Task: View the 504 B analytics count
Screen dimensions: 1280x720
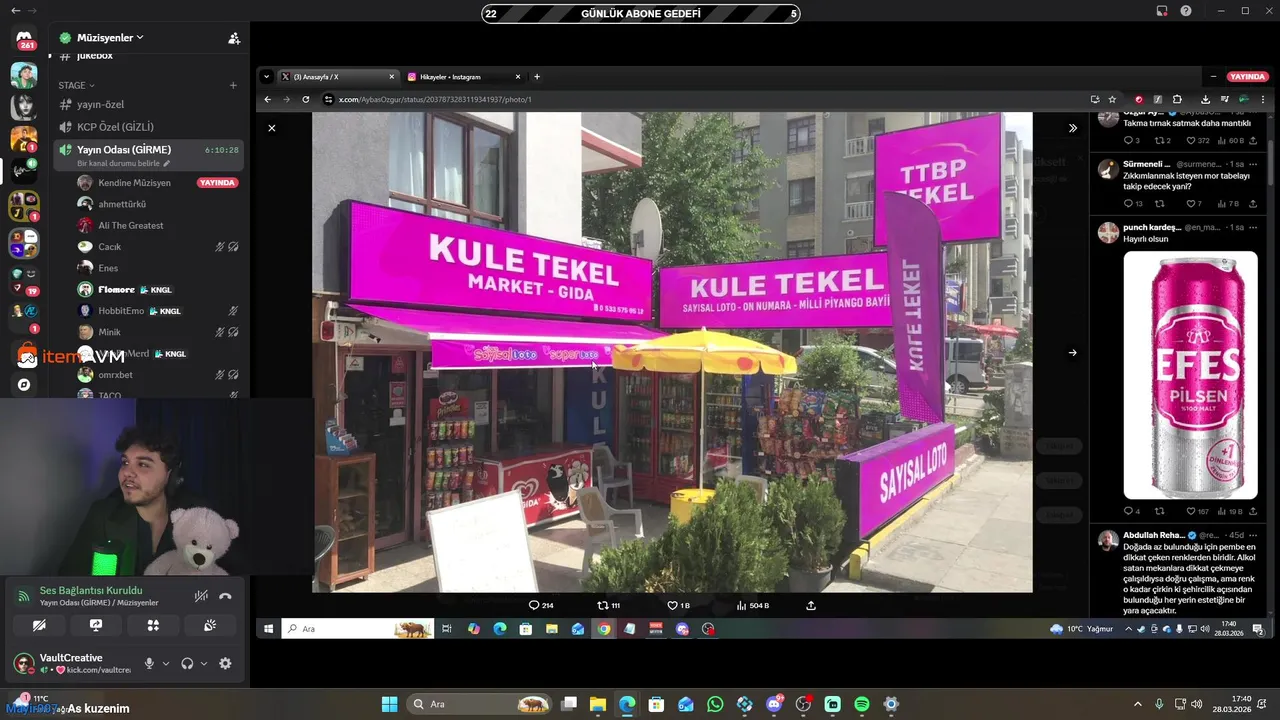Action: 753,605
